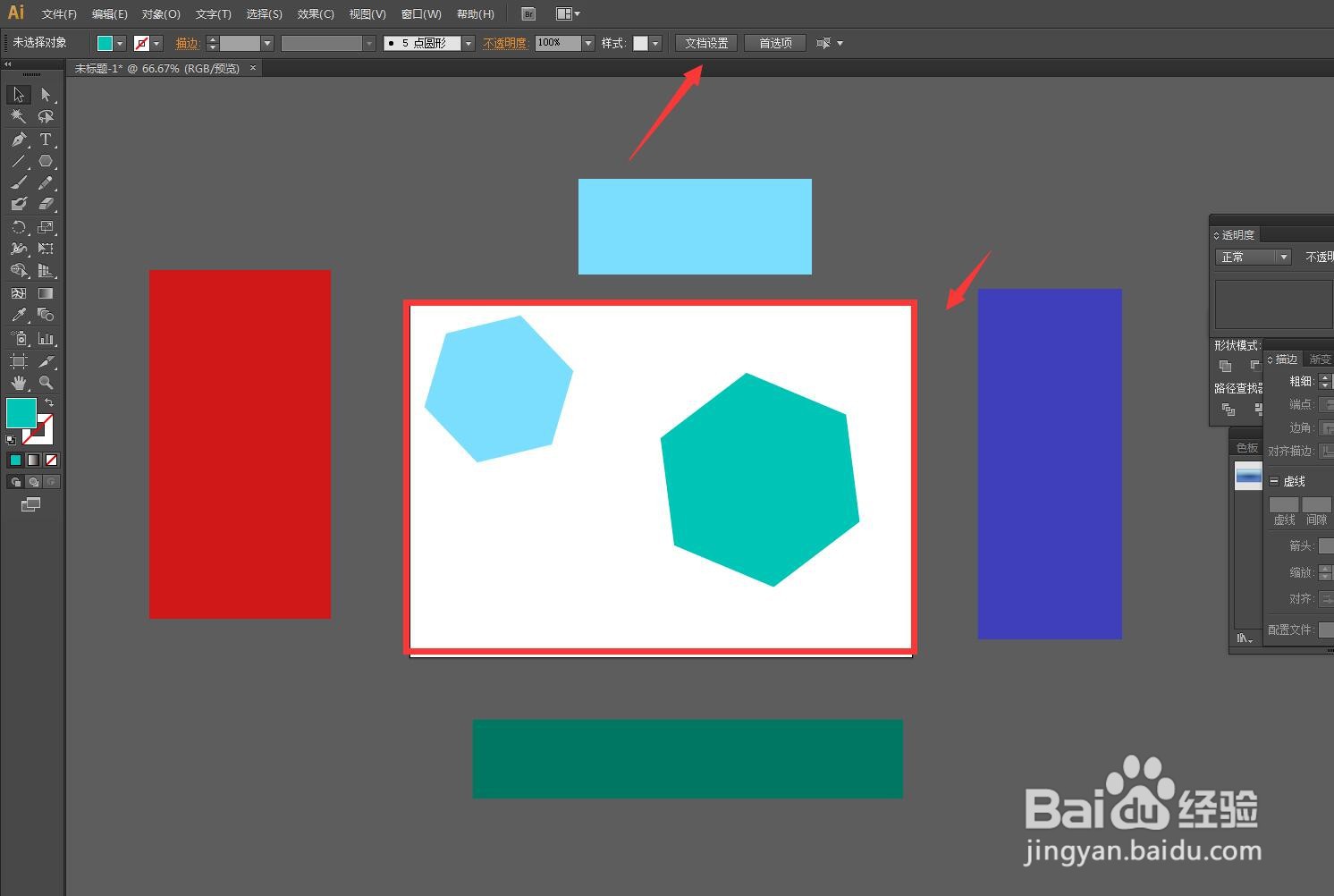Reset to default fill and stroke
The width and height of the screenshot is (1334, 896).
click(11, 439)
